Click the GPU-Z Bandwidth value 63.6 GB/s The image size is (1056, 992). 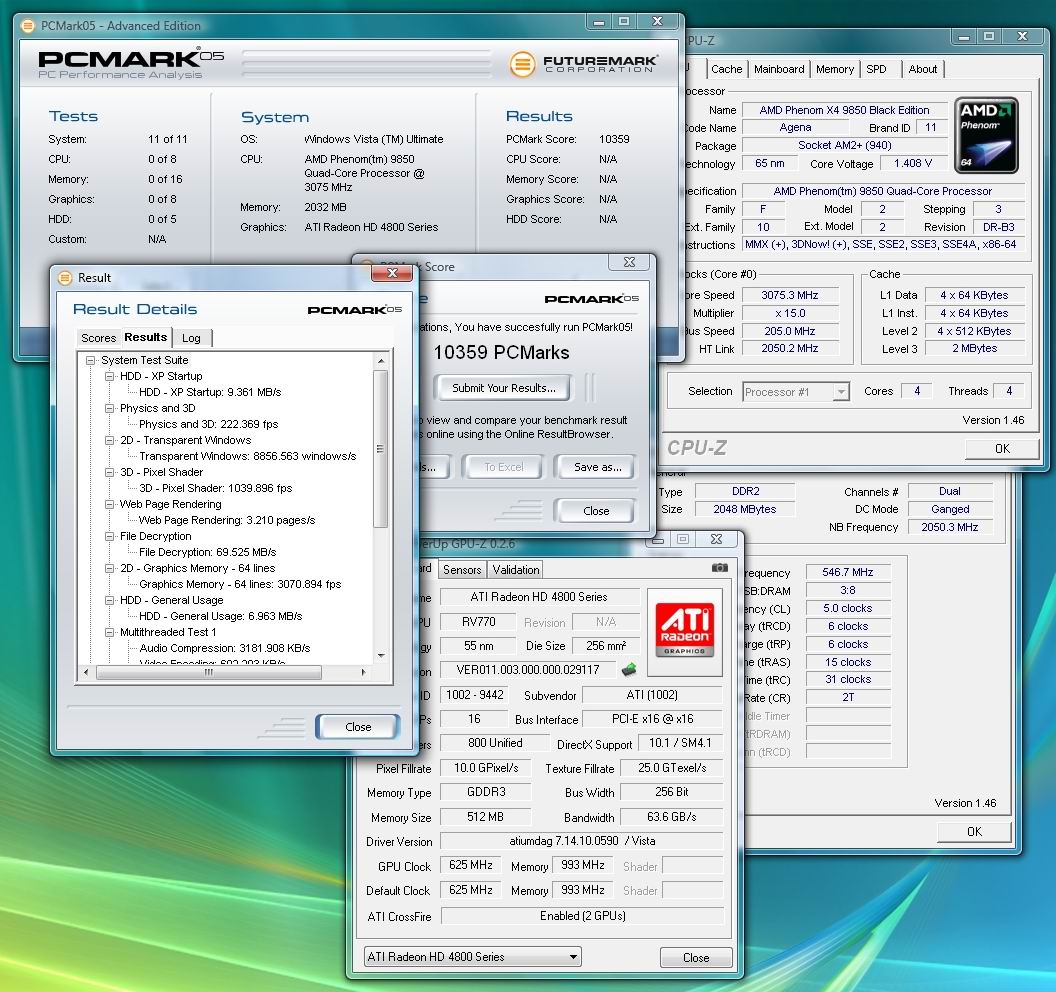point(671,817)
